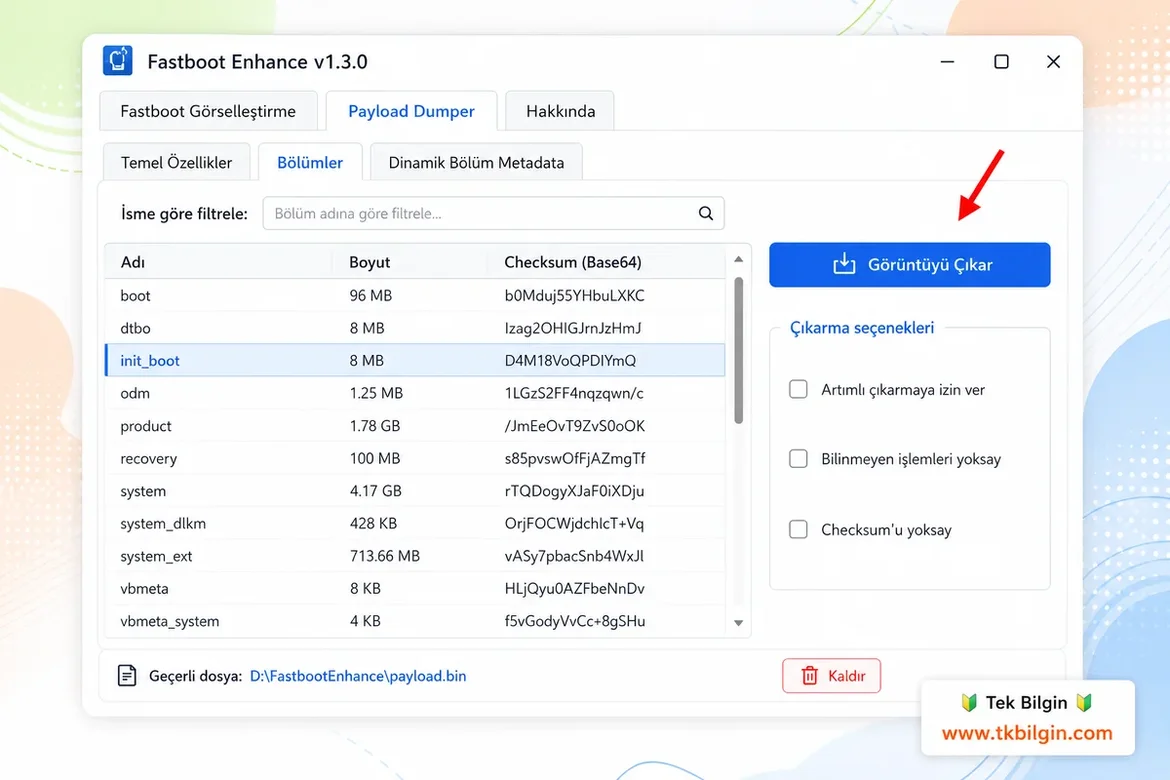
Task: Click checksum D4M18VoQPDIYmQ
Action: [570, 361]
